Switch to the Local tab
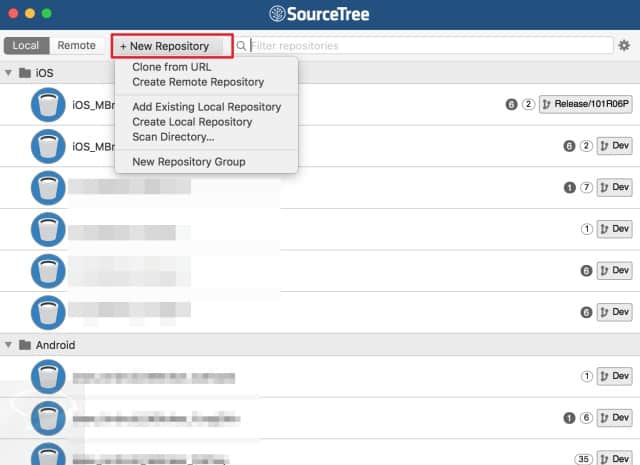 coord(26,45)
